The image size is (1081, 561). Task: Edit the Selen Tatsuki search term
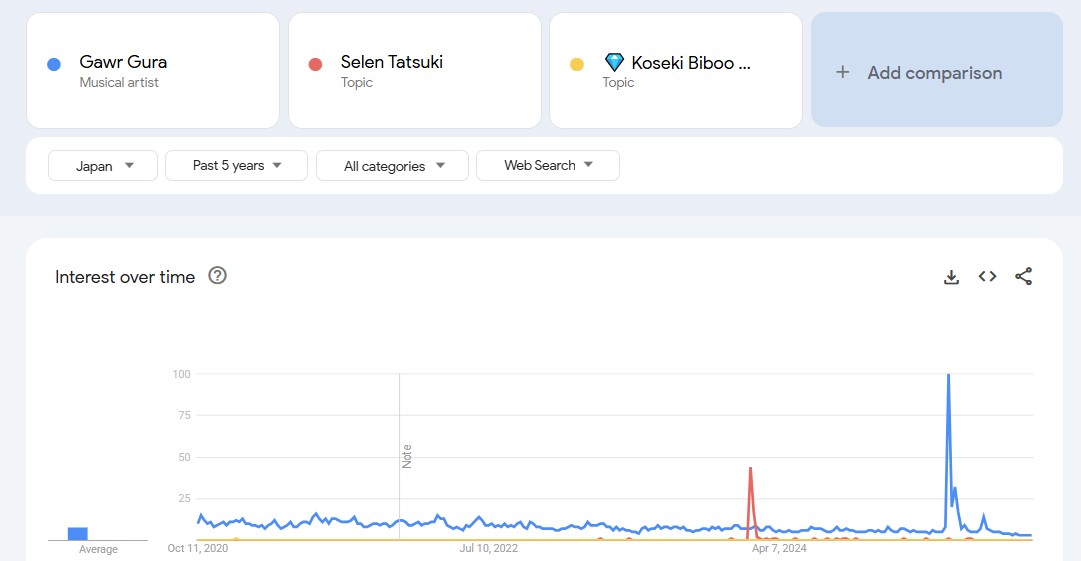click(391, 62)
